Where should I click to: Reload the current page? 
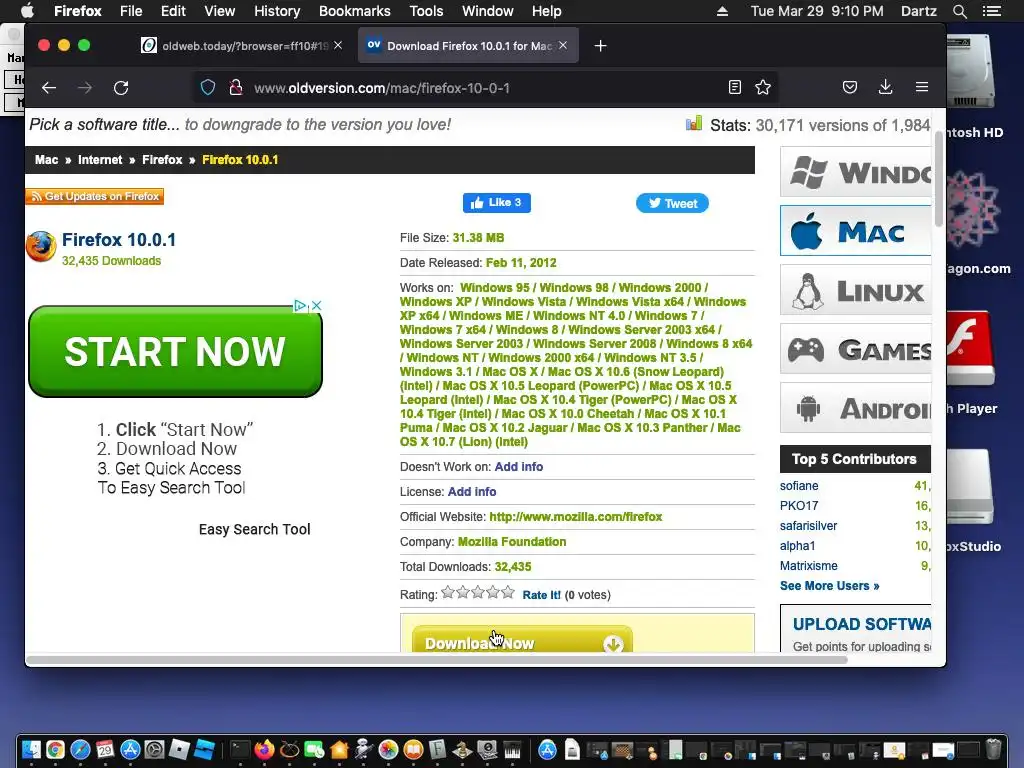pos(121,88)
